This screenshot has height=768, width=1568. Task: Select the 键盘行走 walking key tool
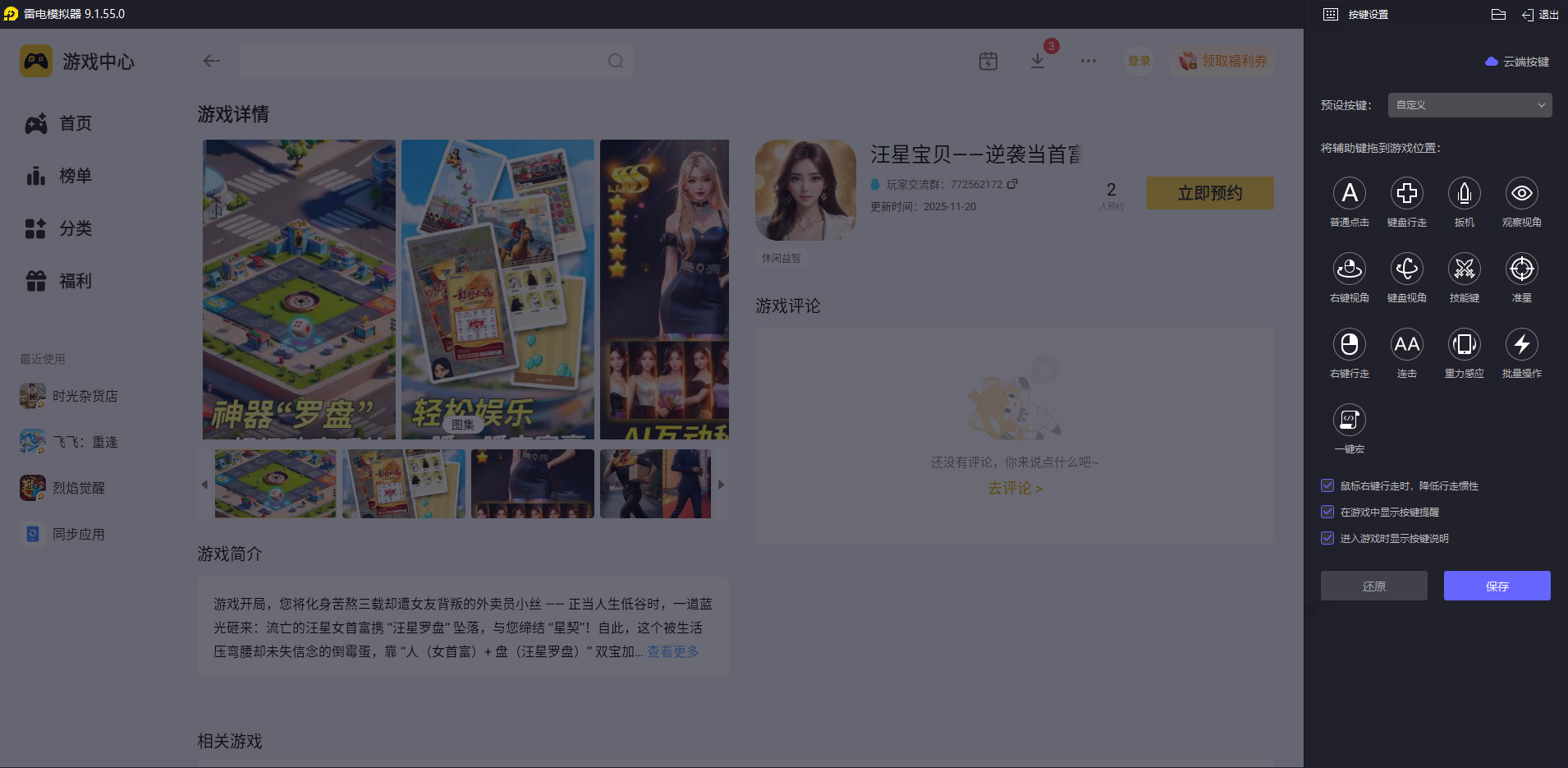[x=1407, y=194]
